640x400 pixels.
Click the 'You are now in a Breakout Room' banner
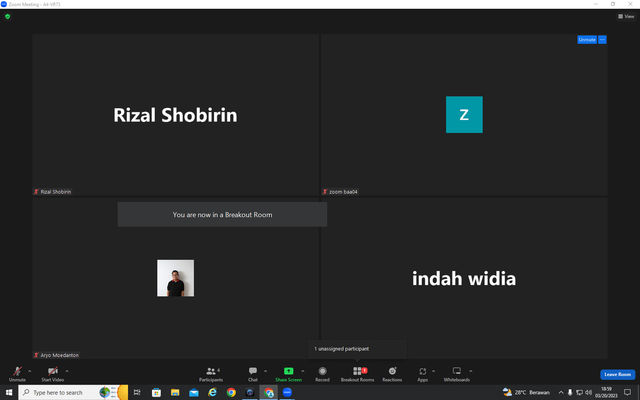pyautogui.click(x=222, y=215)
